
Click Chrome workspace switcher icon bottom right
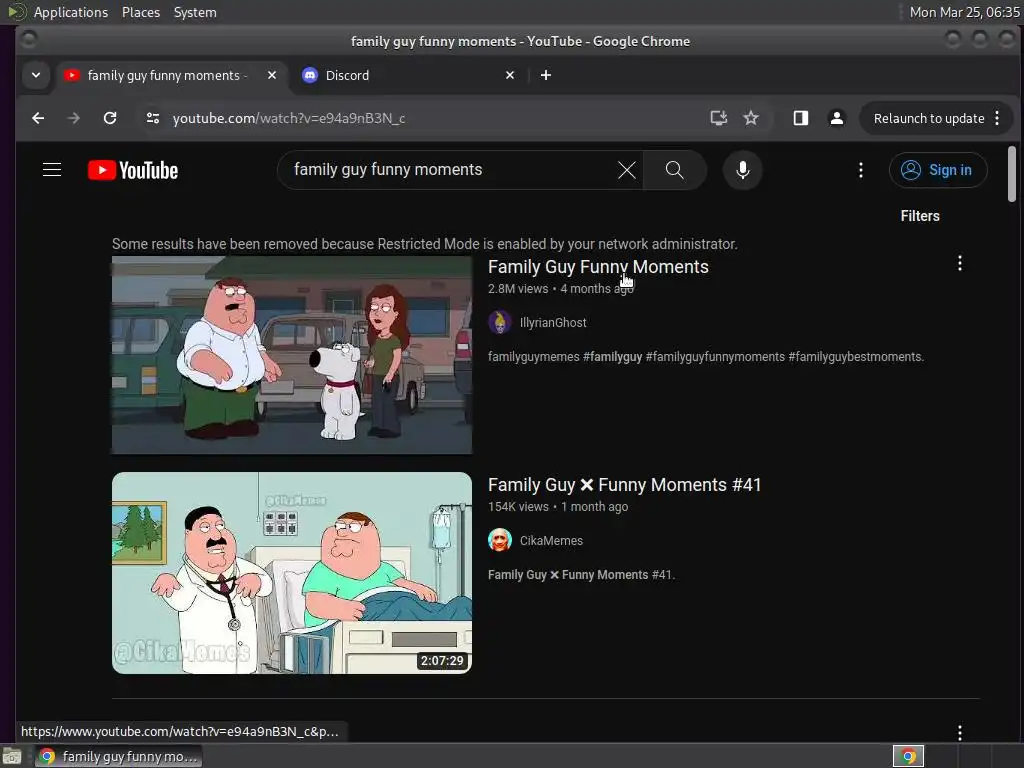coord(908,756)
